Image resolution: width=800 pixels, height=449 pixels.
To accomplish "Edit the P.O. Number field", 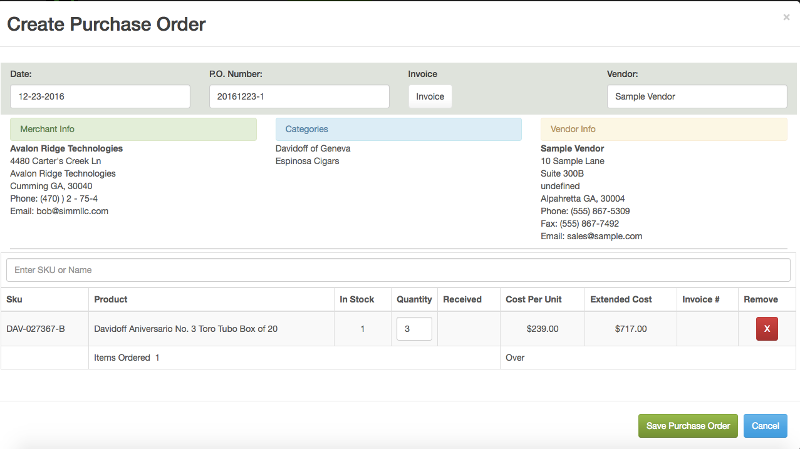I will (x=299, y=96).
